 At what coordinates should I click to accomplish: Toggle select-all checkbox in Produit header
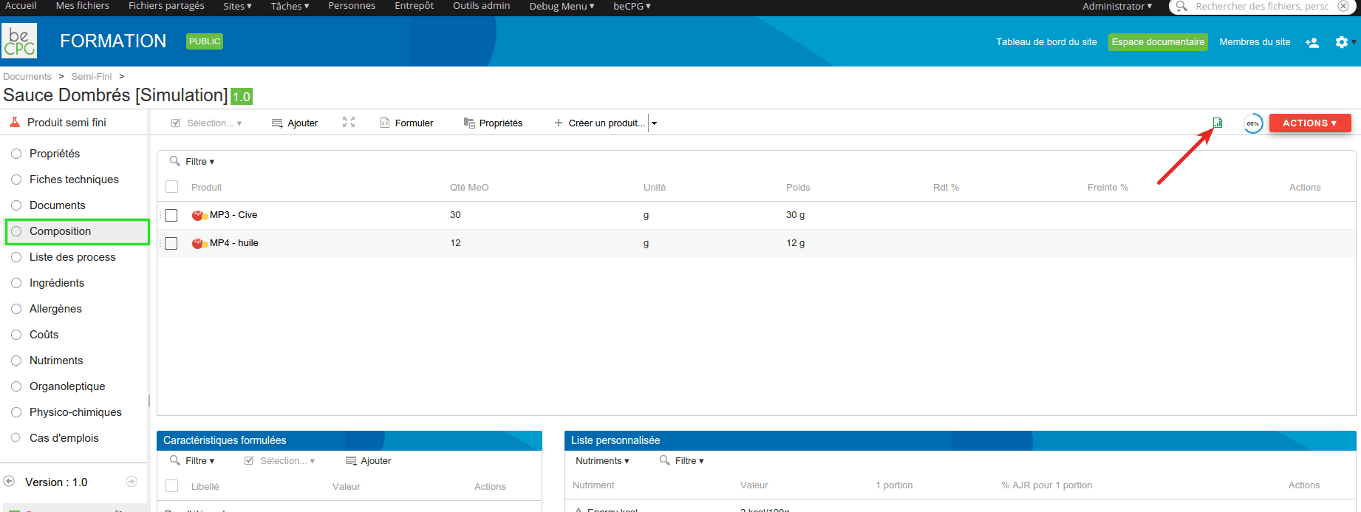tap(171, 187)
